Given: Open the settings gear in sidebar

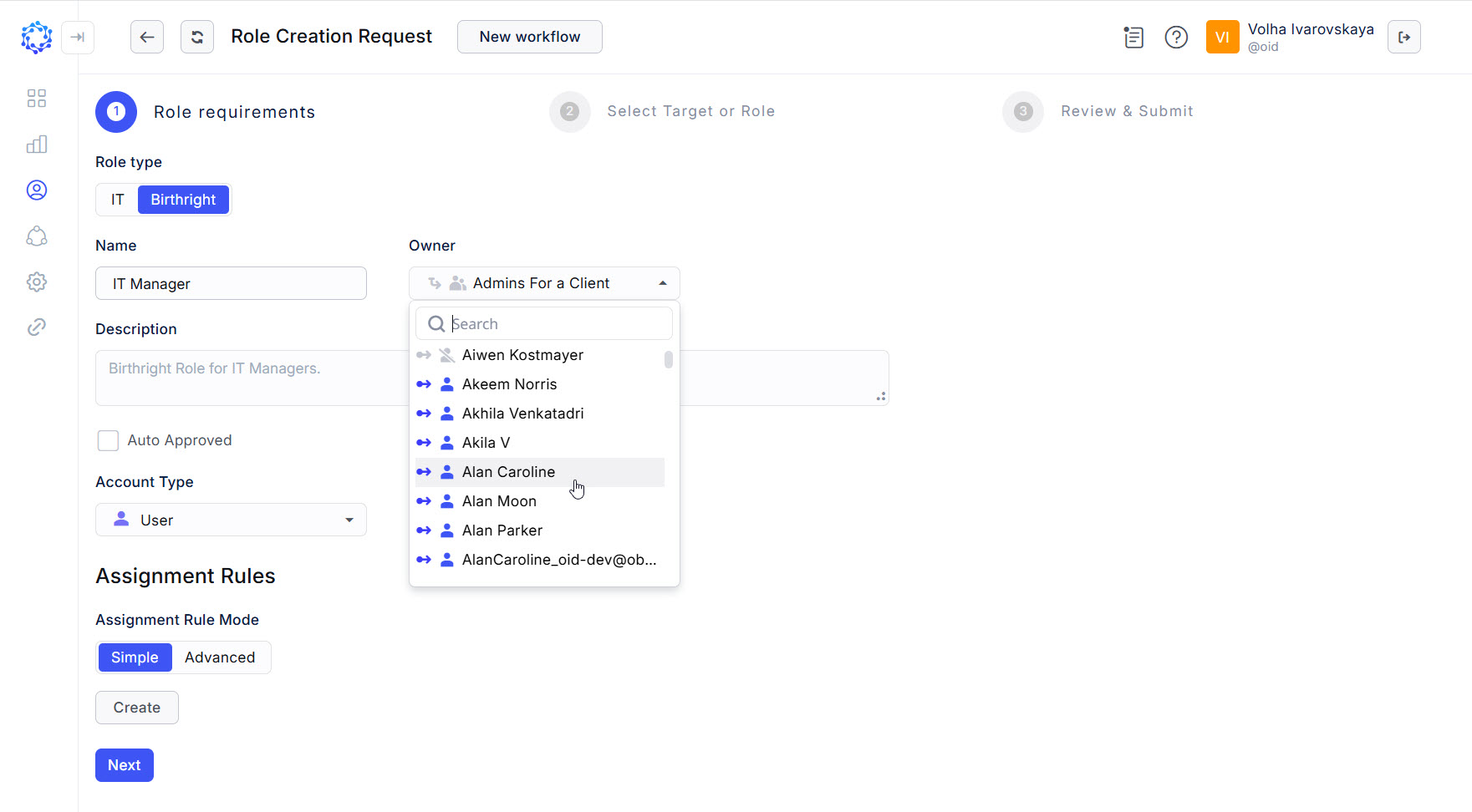Looking at the screenshot, I should click(36, 282).
